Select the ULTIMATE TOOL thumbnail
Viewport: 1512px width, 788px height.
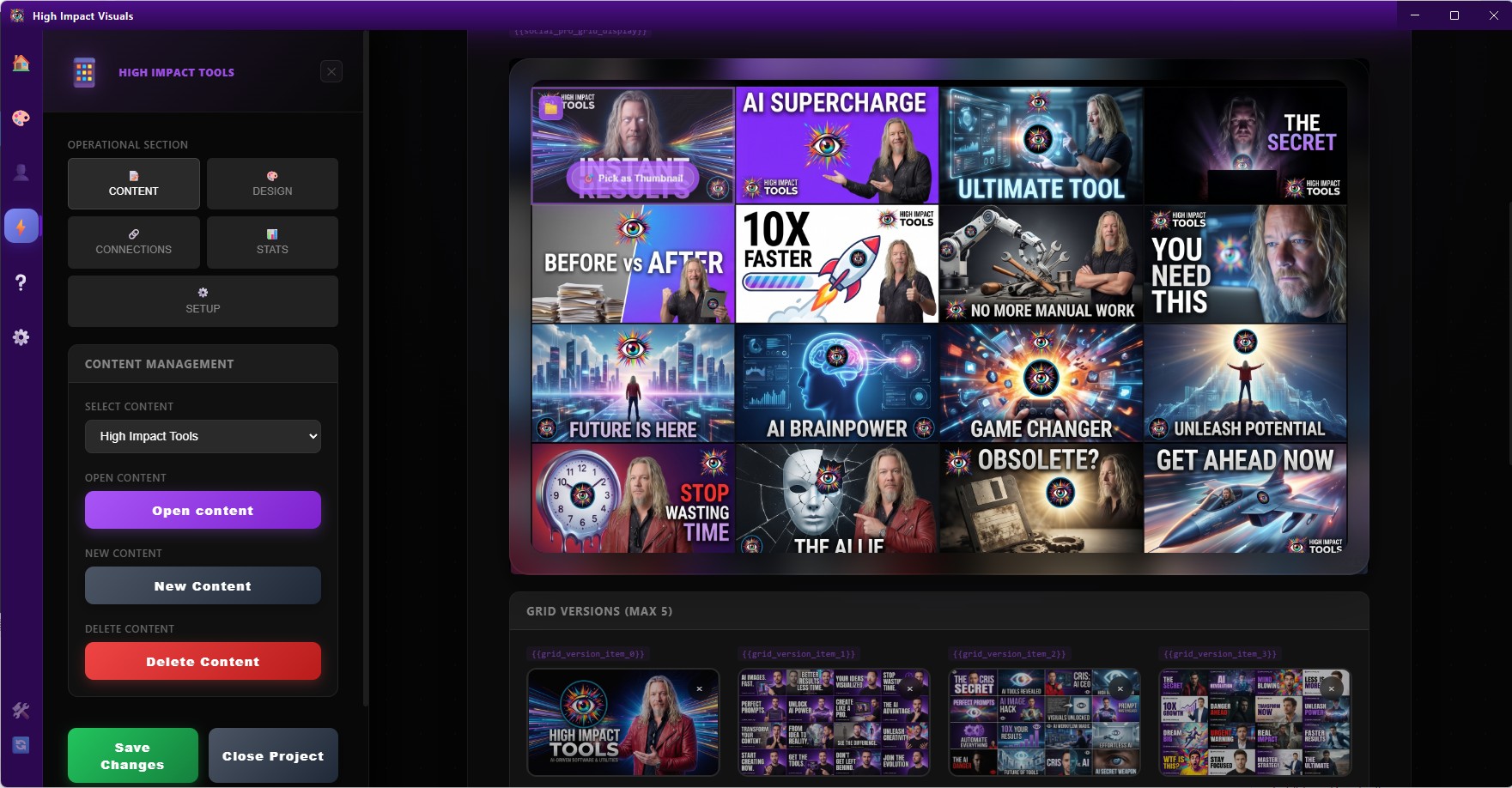(1041, 145)
